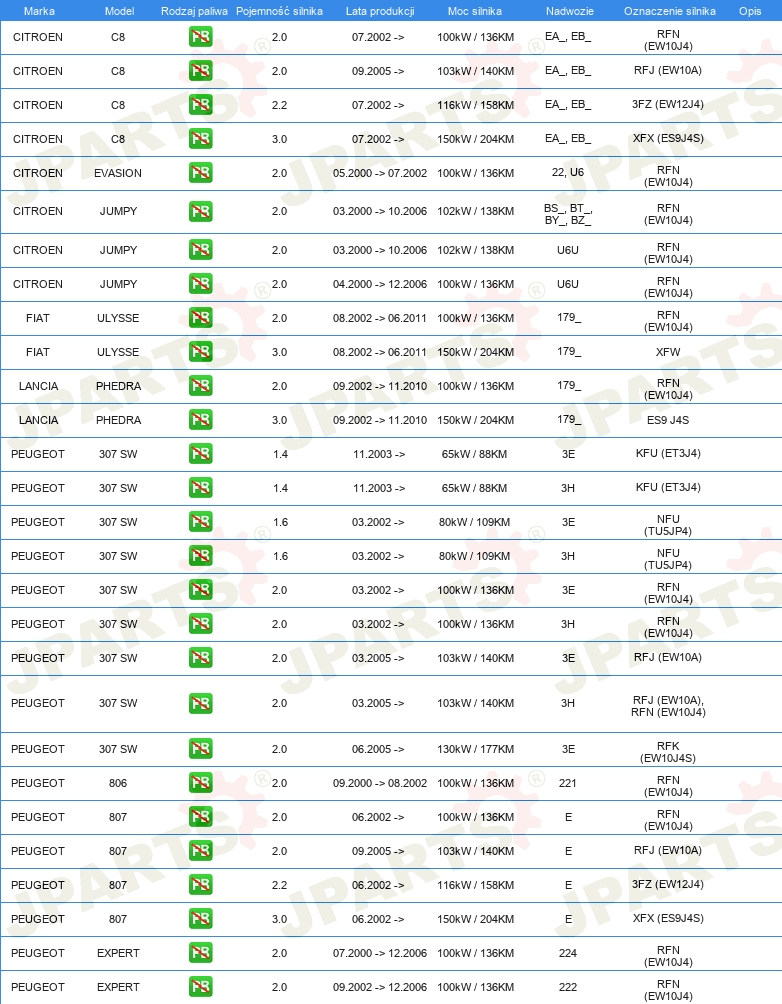Select the "07.2000 -> 12.2006" date cell
782x1004 pixels.
[x=380, y=952]
